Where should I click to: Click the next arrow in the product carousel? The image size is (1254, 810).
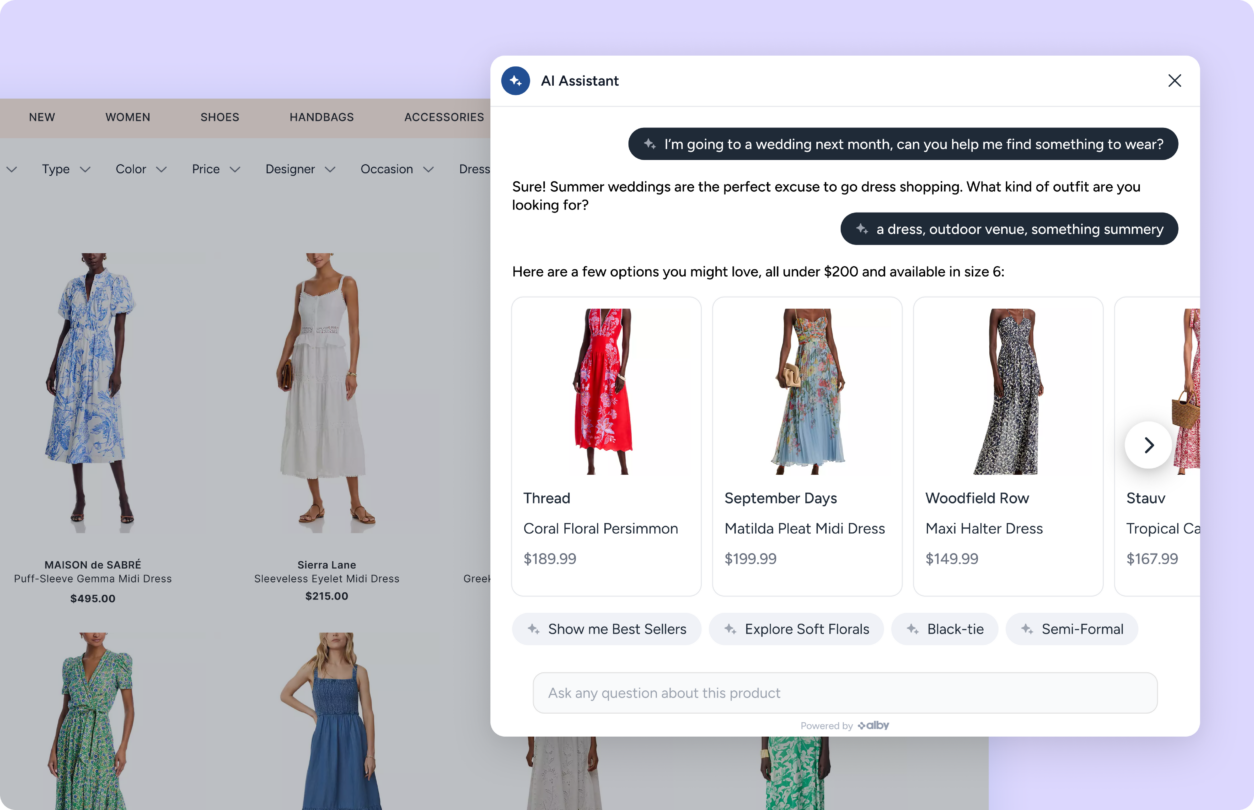[1148, 445]
